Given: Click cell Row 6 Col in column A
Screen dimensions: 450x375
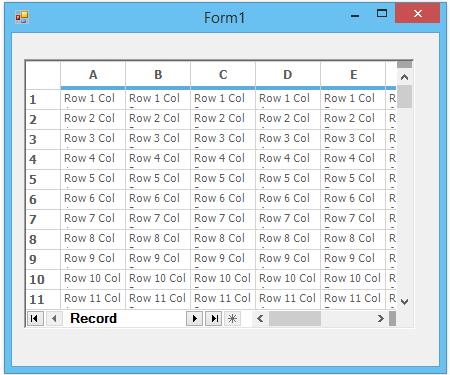Looking at the screenshot, I should pos(93,199).
